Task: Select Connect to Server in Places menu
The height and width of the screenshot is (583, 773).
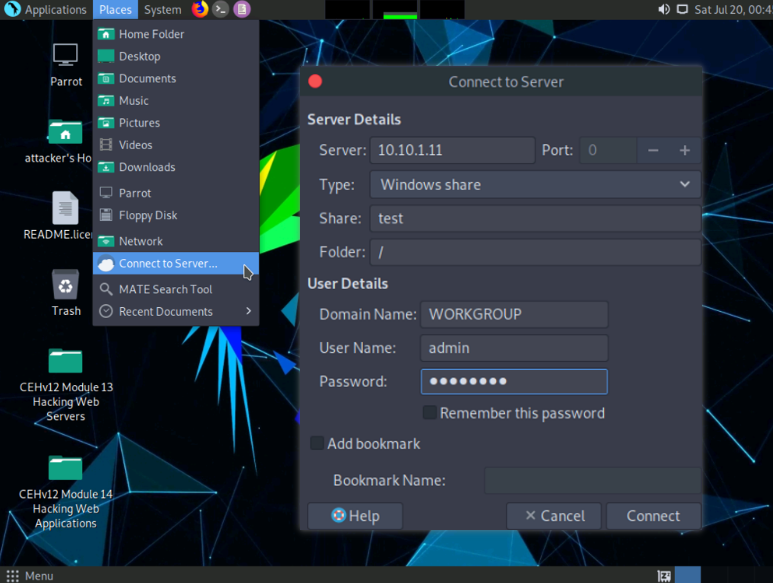Action: pos(168,264)
